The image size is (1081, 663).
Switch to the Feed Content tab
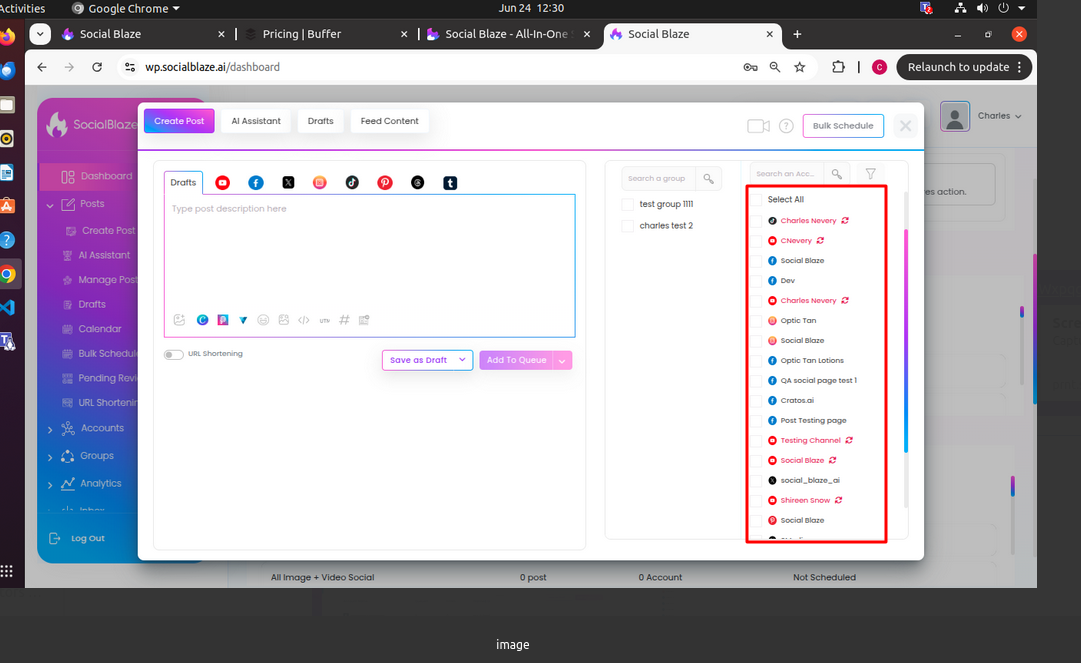[x=390, y=121]
